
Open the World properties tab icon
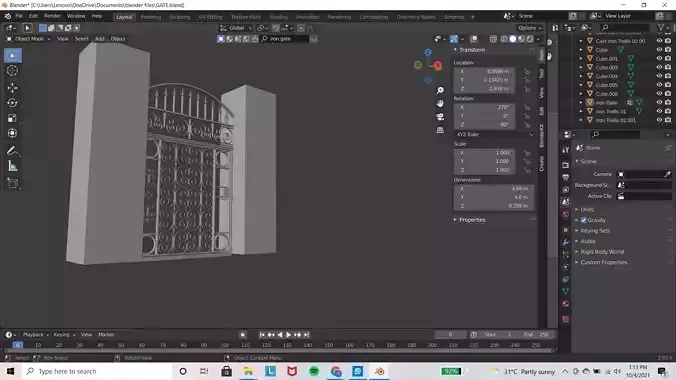coord(566,214)
